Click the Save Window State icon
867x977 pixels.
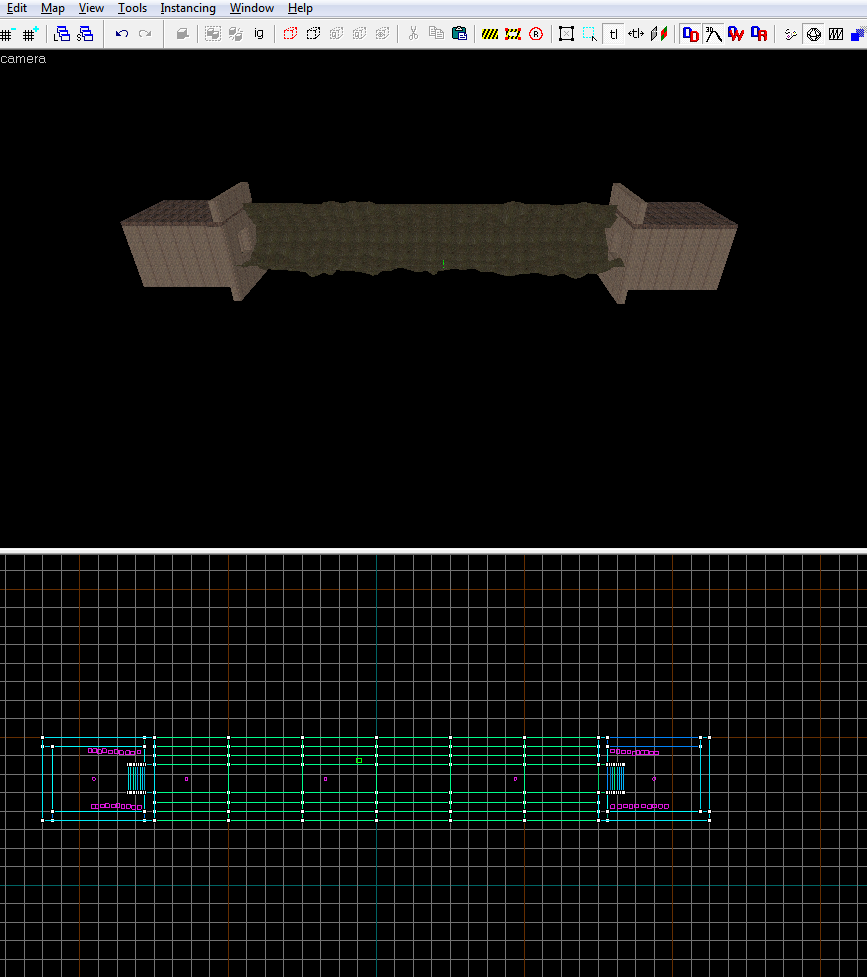(x=85, y=34)
